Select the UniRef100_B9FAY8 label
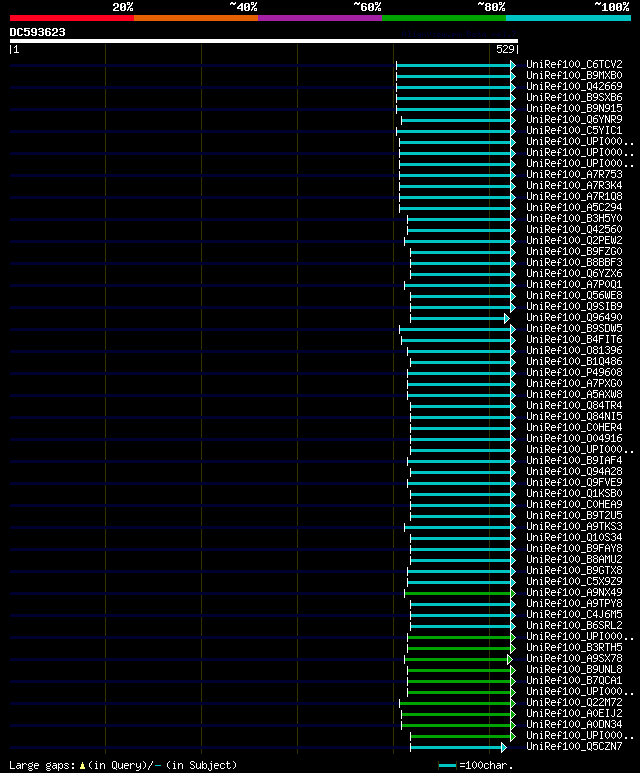Viewport: 640px width, 773px height. coord(574,548)
